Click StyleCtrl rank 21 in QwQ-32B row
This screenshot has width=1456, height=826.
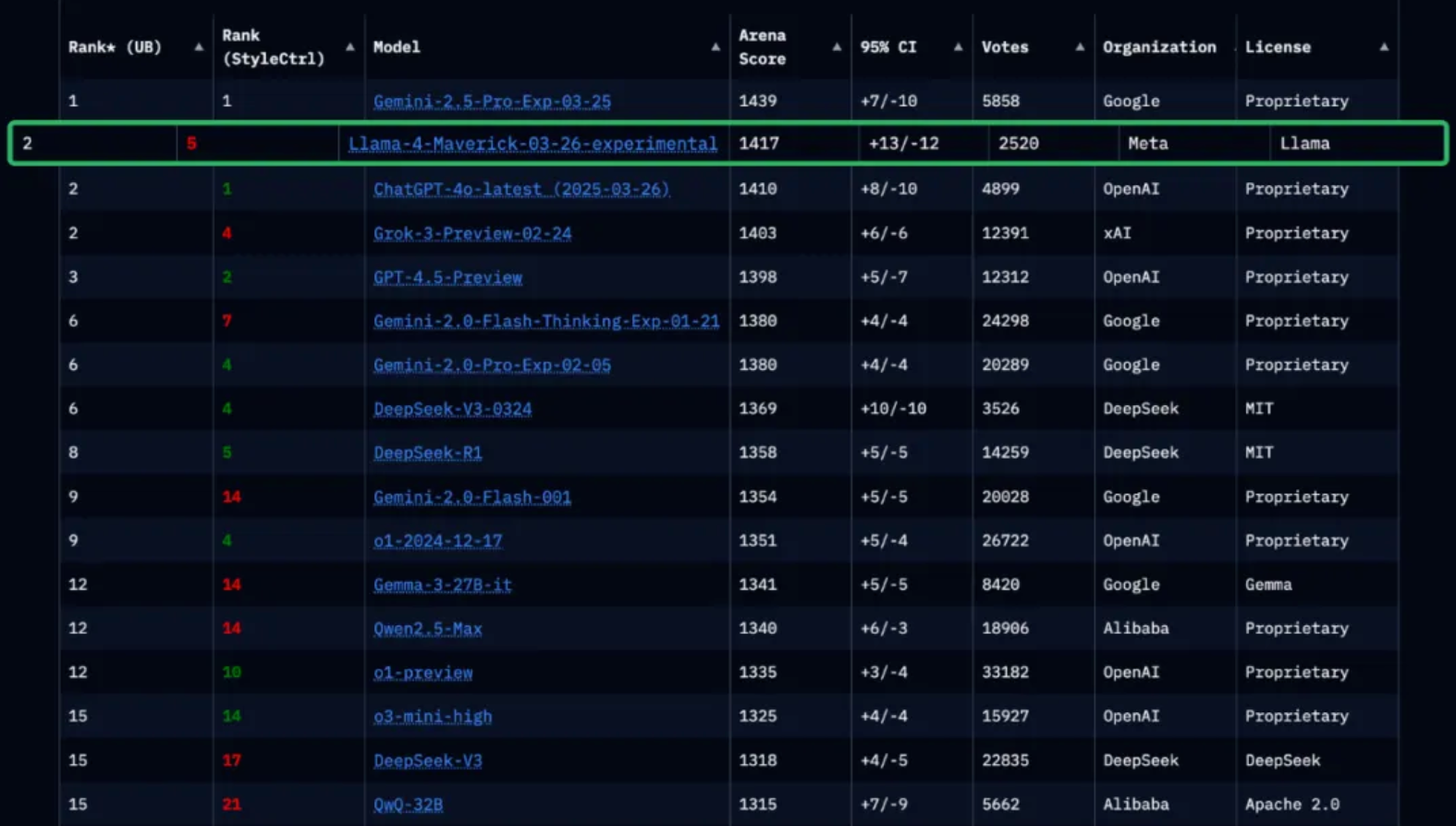pos(232,804)
